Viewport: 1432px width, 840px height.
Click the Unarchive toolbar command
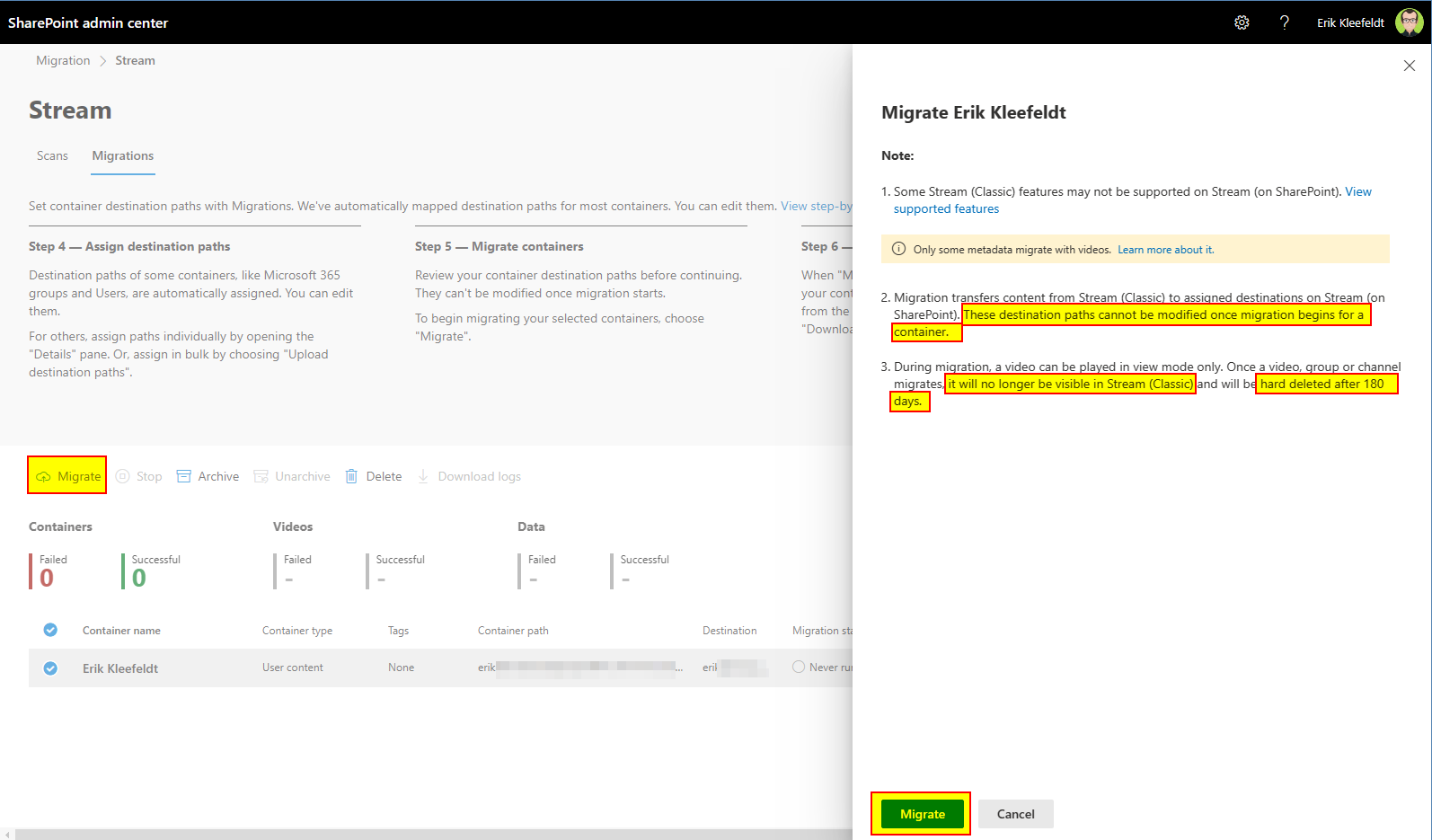(x=292, y=476)
